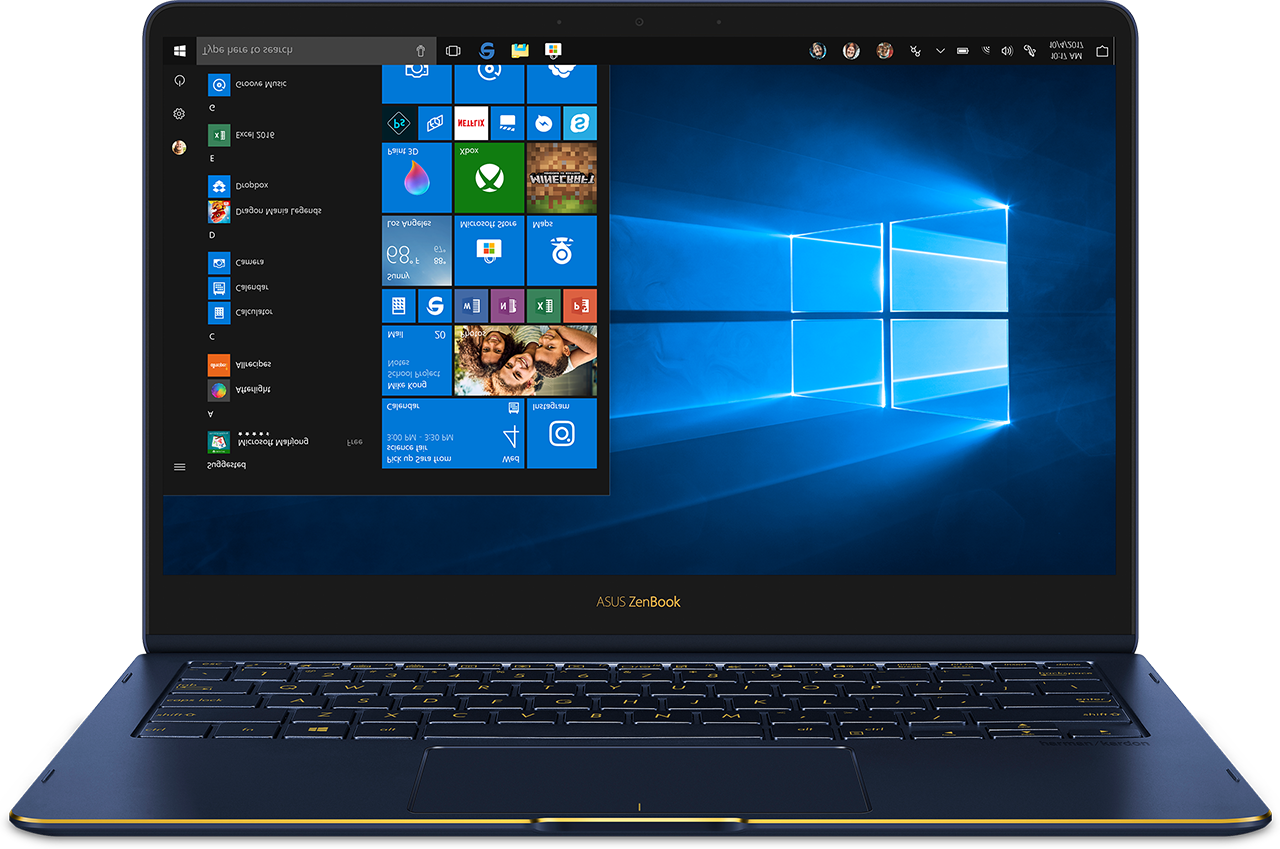Open the Messenger small tile
Image resolution: width=1280 pixels, height=849 pixels.
(544, 124)
